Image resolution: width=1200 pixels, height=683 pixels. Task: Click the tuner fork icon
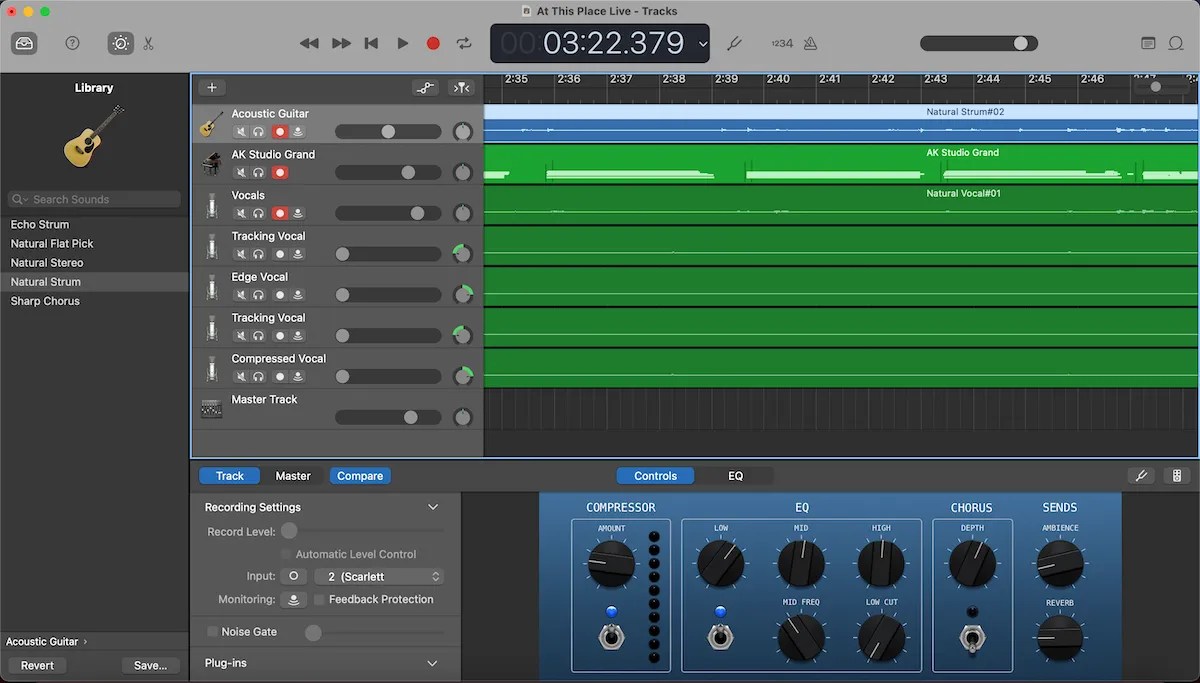tap(733, 43)
